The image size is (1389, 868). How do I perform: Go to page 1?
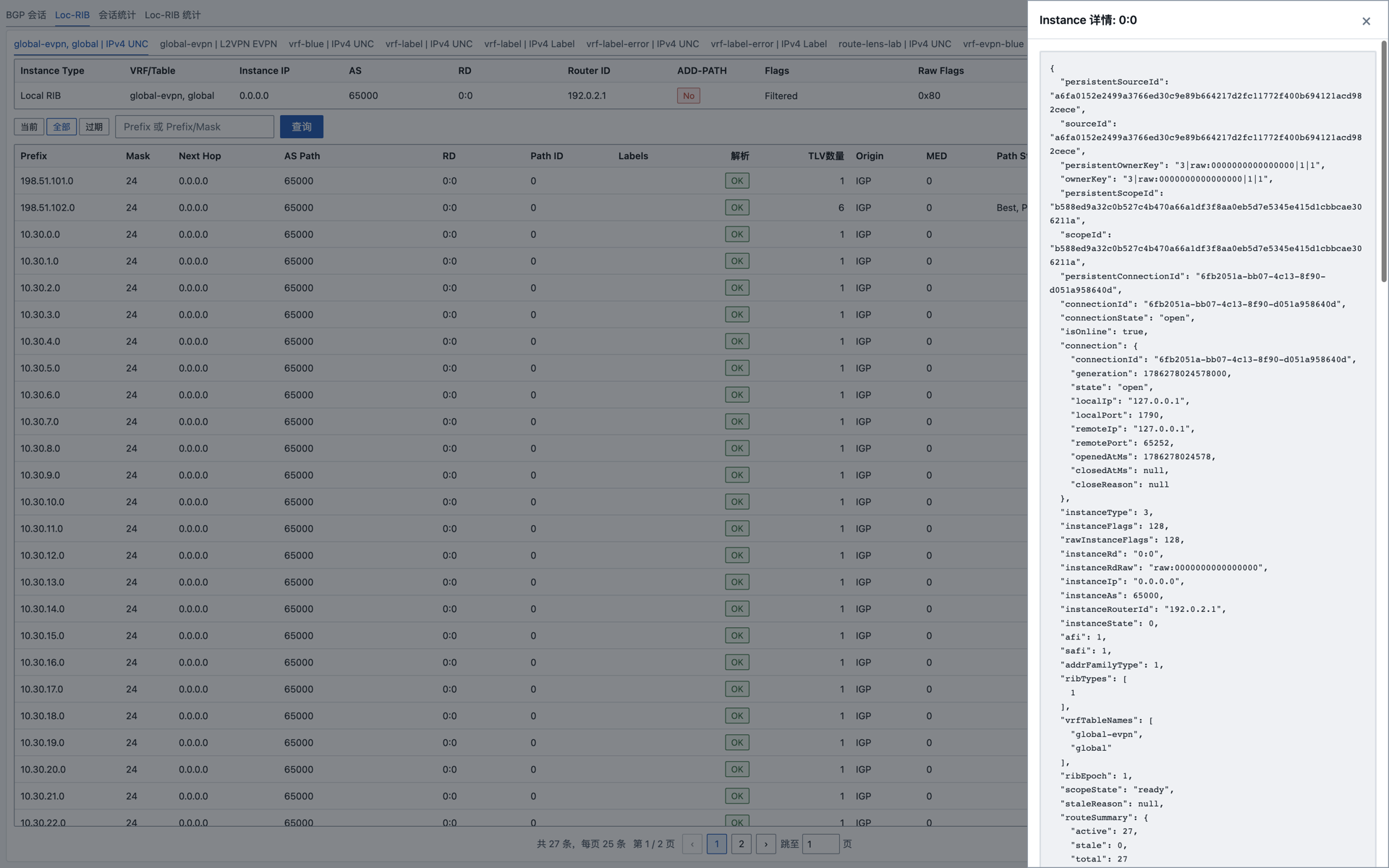click(x=717, y=844)
